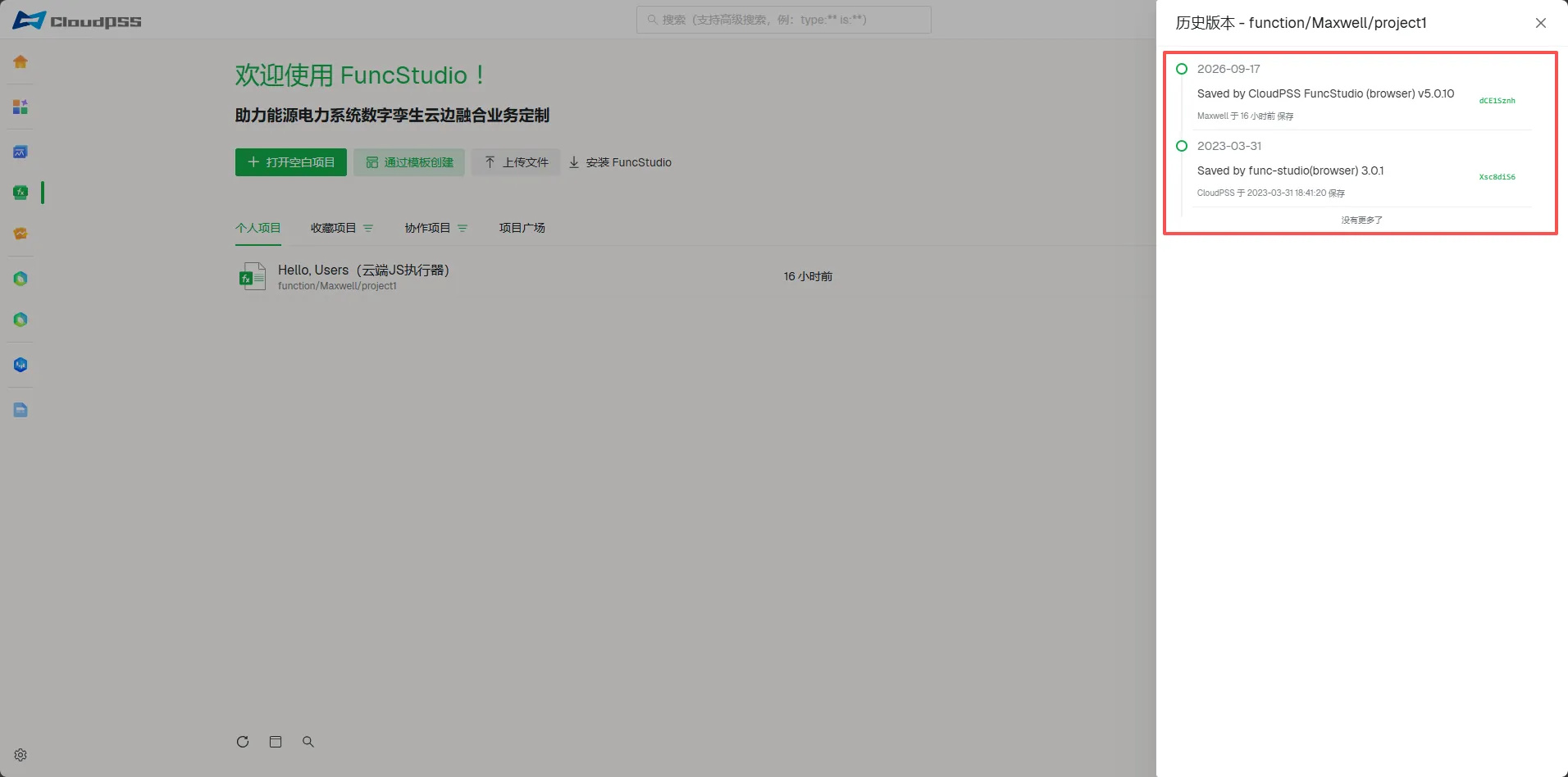Select the green fx FuncStudio sidebar icon
Screen dimensions: 1568x777
[x=21, y=193]
